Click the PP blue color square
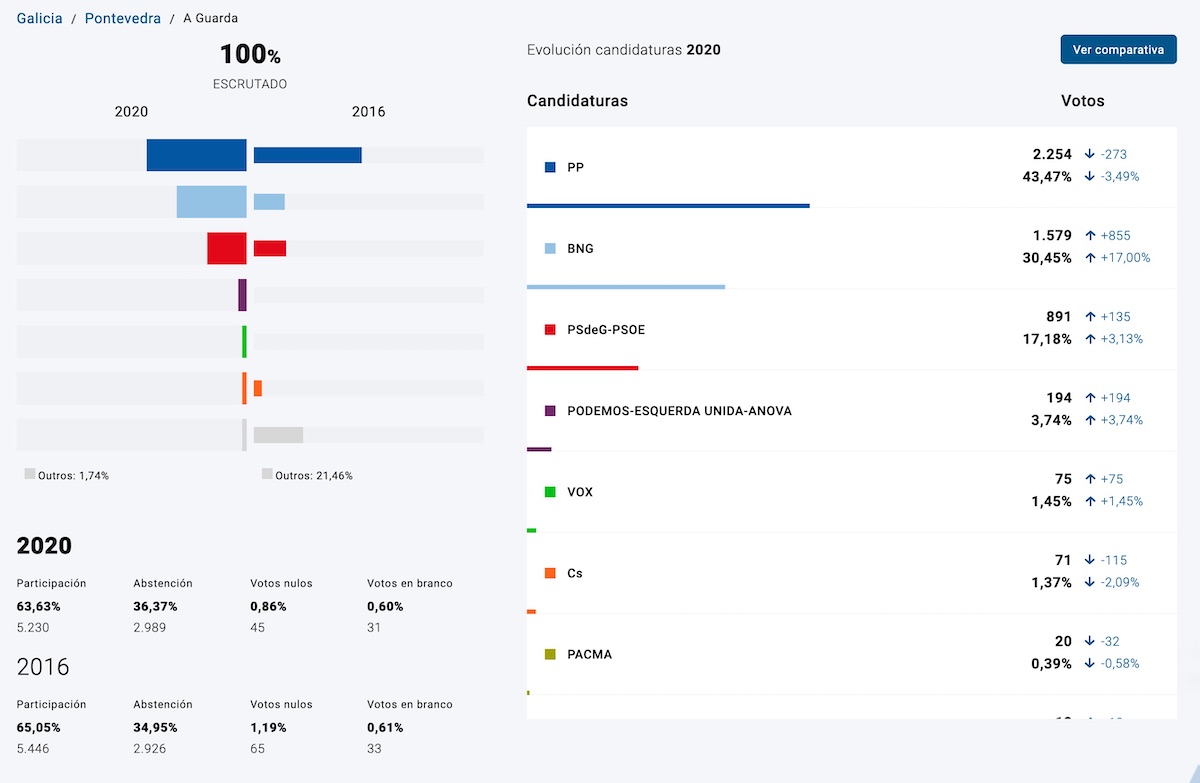Image resolution: width=1200 pixels, height=783 pixels. 550,168
